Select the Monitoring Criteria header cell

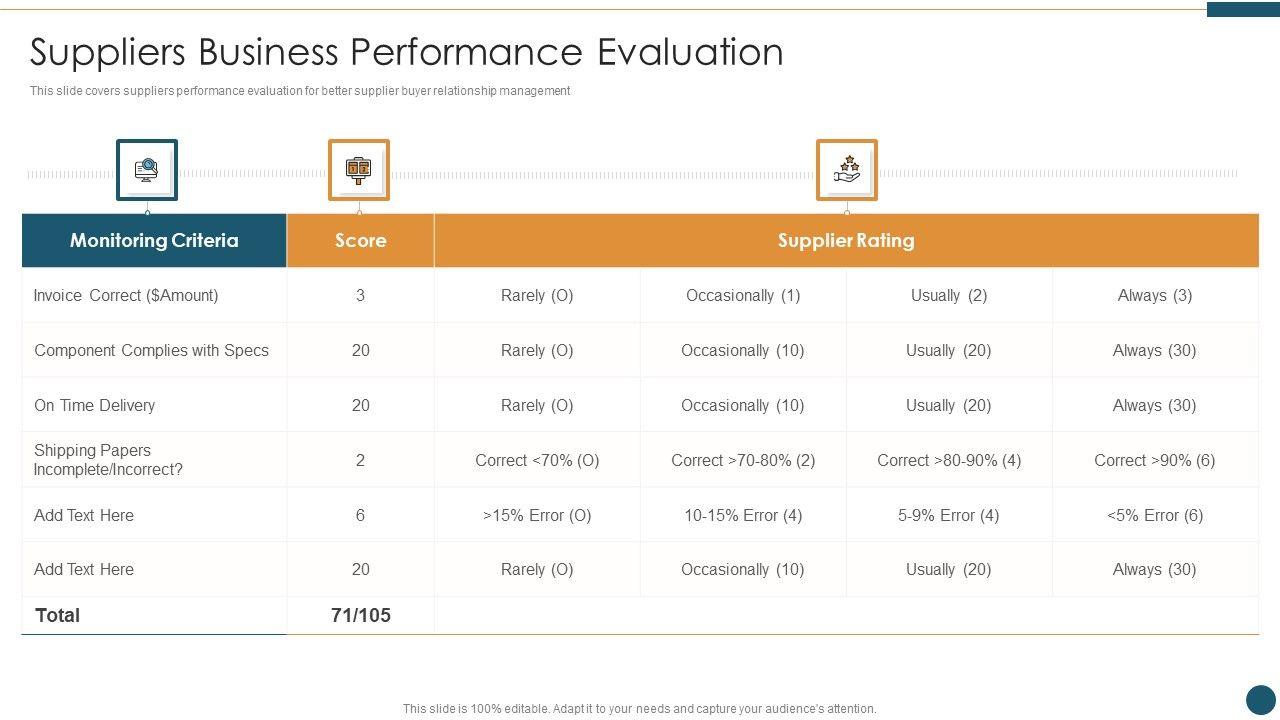pyautogui.click(x=154, y=240)
